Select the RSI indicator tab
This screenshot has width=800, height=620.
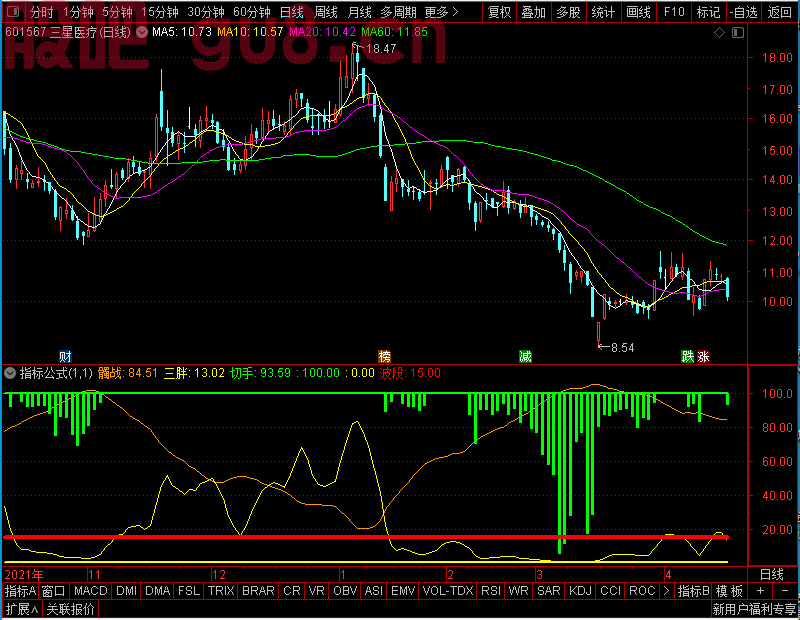pyautogui.click(x=491, y=591)
